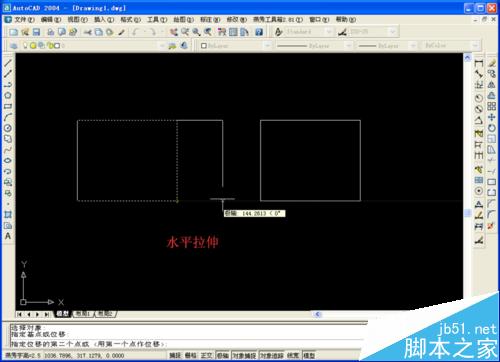
Task: Click the horizontal scrollbar left arrow
Action: pos(317,314)
